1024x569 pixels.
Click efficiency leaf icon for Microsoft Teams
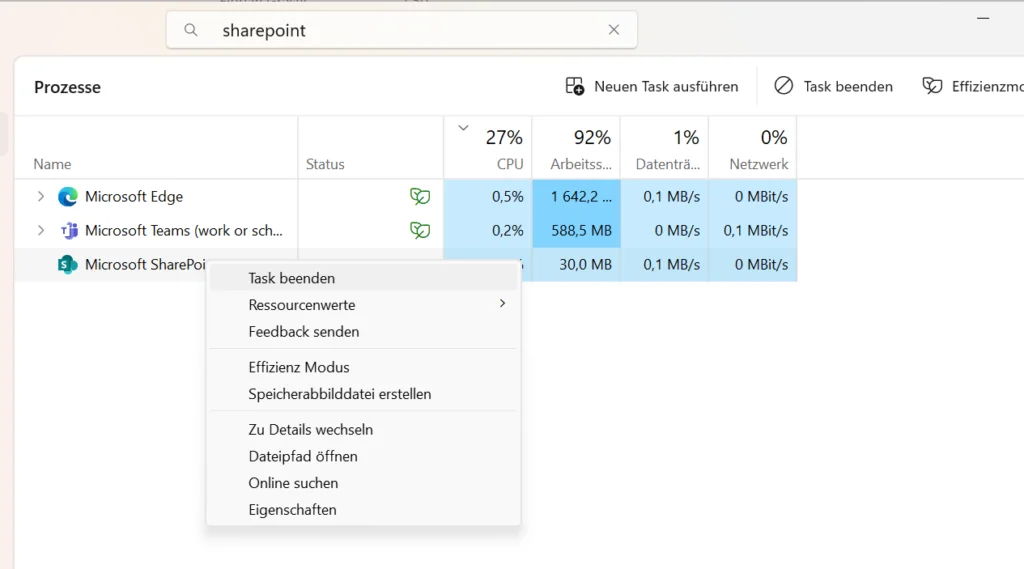click(420, 231)
